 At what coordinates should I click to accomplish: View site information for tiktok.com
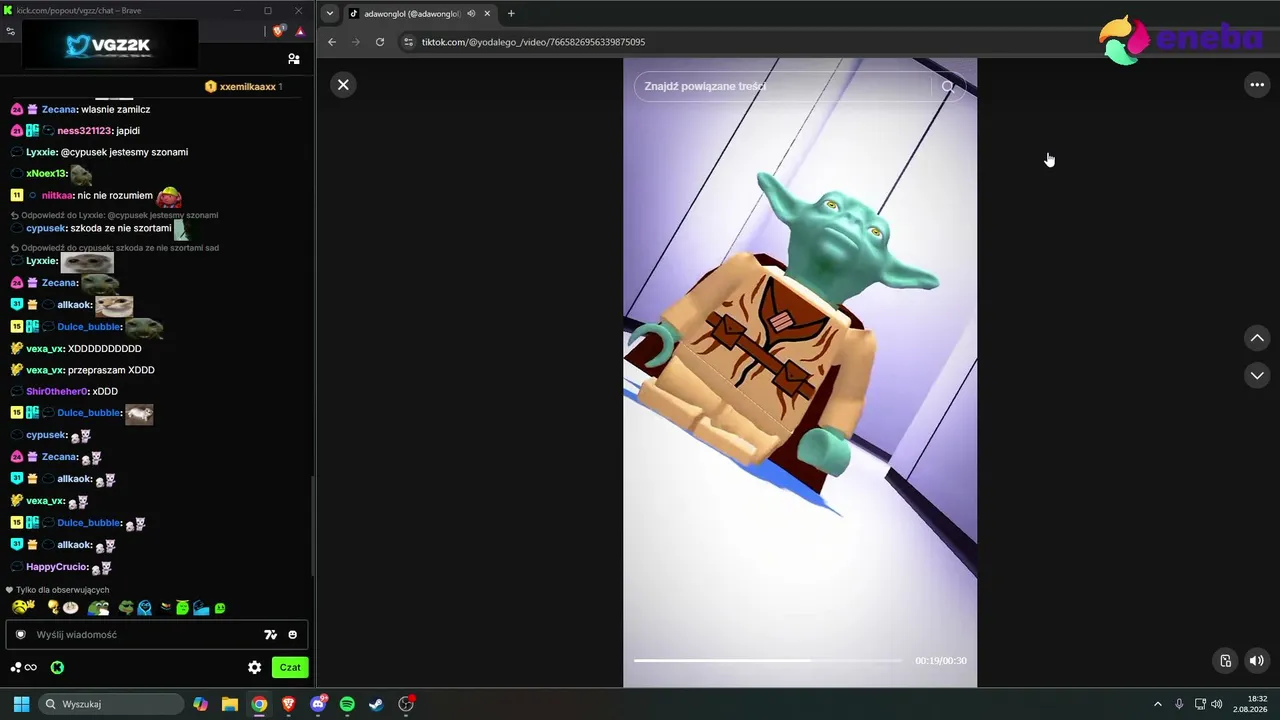pyautogui.click(x=407, y=42)
